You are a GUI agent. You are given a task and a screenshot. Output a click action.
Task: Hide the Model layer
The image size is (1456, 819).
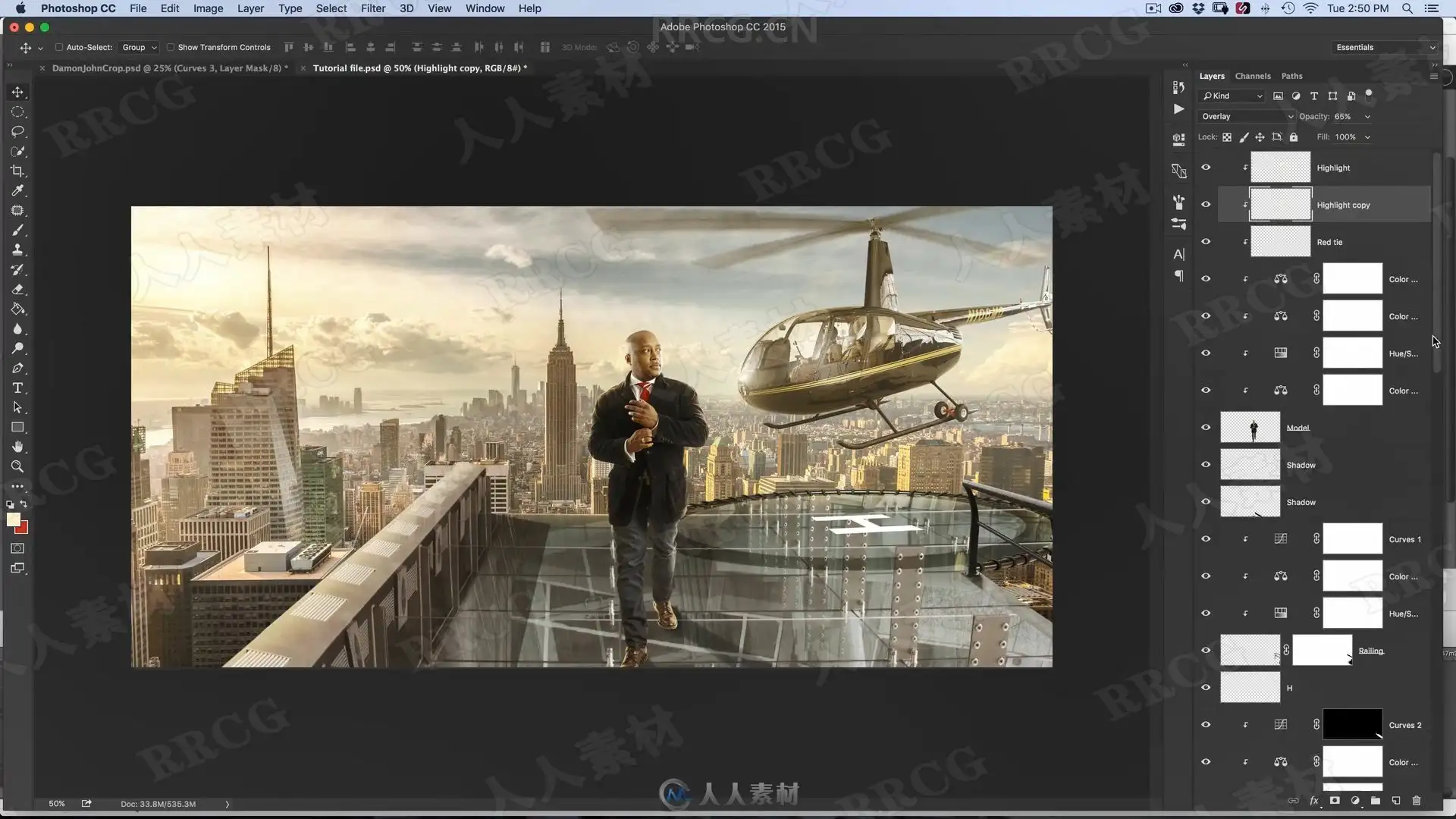1206,427
